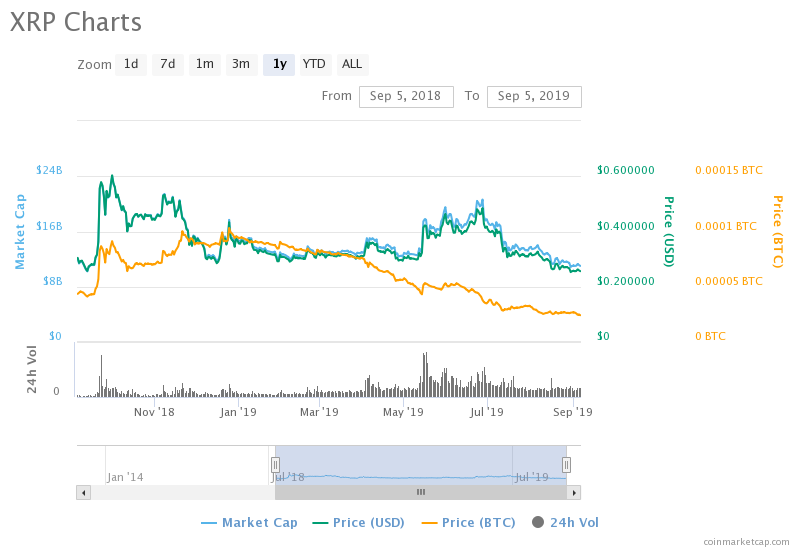Click the 0 BTC axis label

tap(710, 337)
